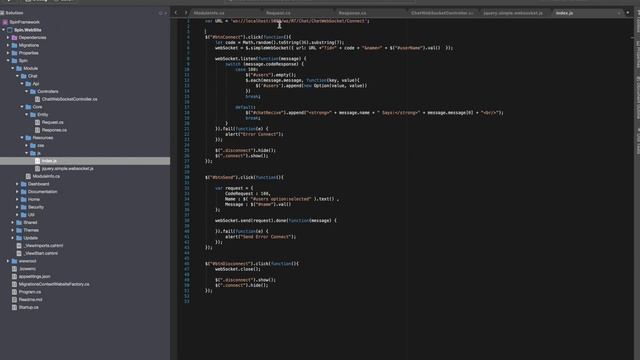Click the Dependencies folder icon

[x=14, y=38]
